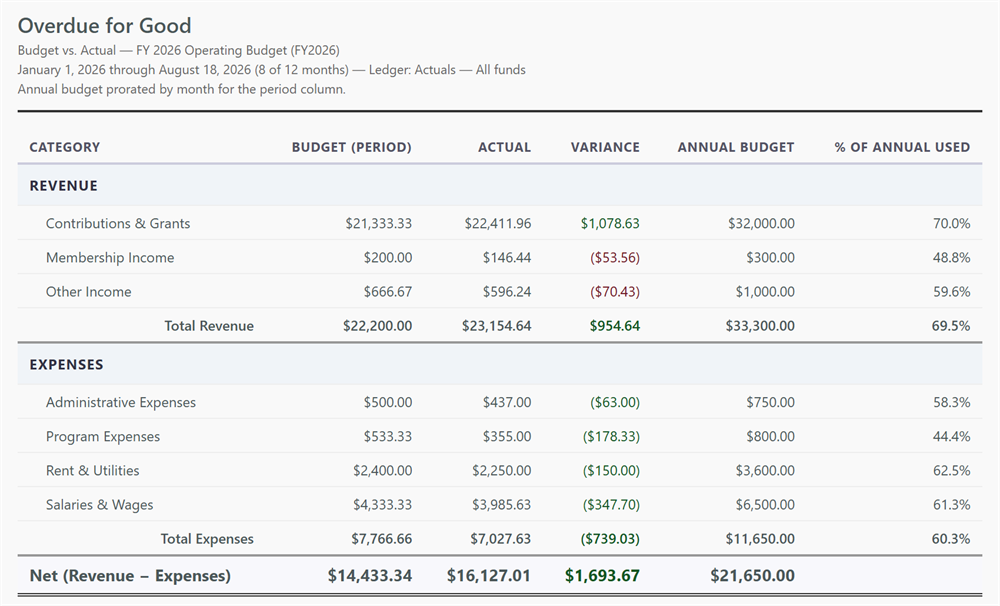
Task: Click the $750.00 annual budget value
Action: tap(770, 403)
